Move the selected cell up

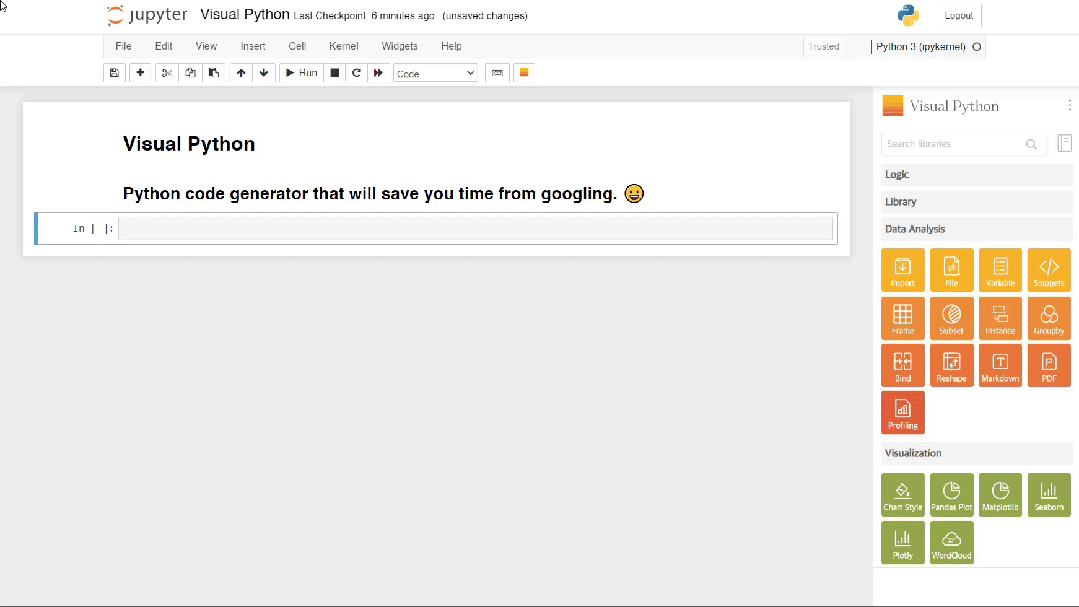coord(241,73)
